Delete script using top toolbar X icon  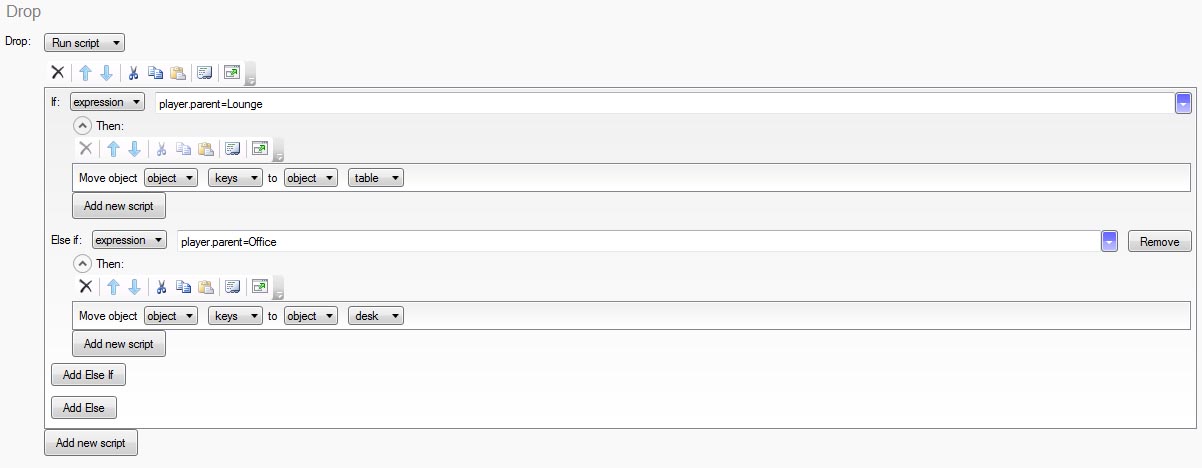pos(57,73)
